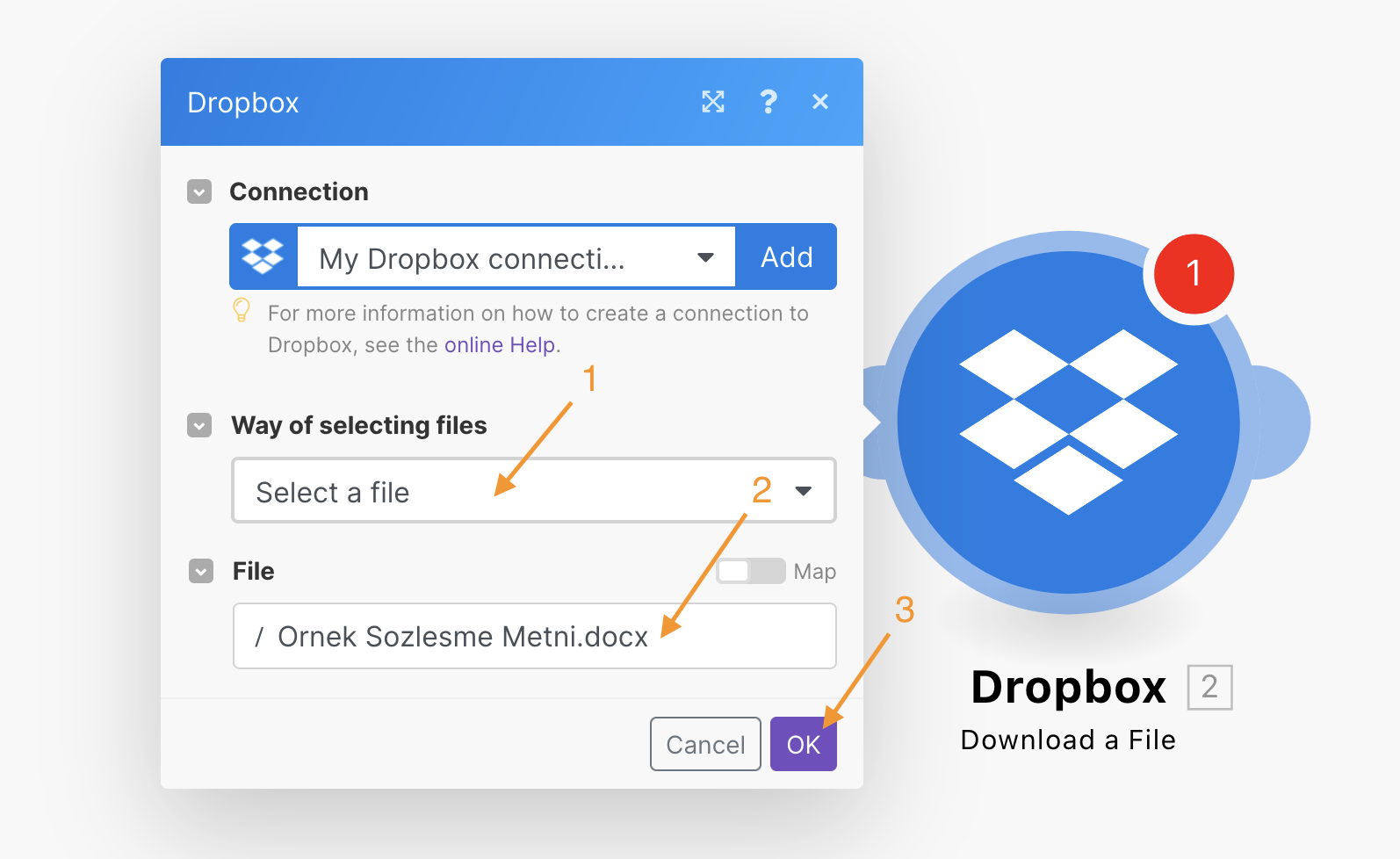The image size is (1400, 859).
Task: Click the lightbulb hint icon
Action: pos(242,310)
